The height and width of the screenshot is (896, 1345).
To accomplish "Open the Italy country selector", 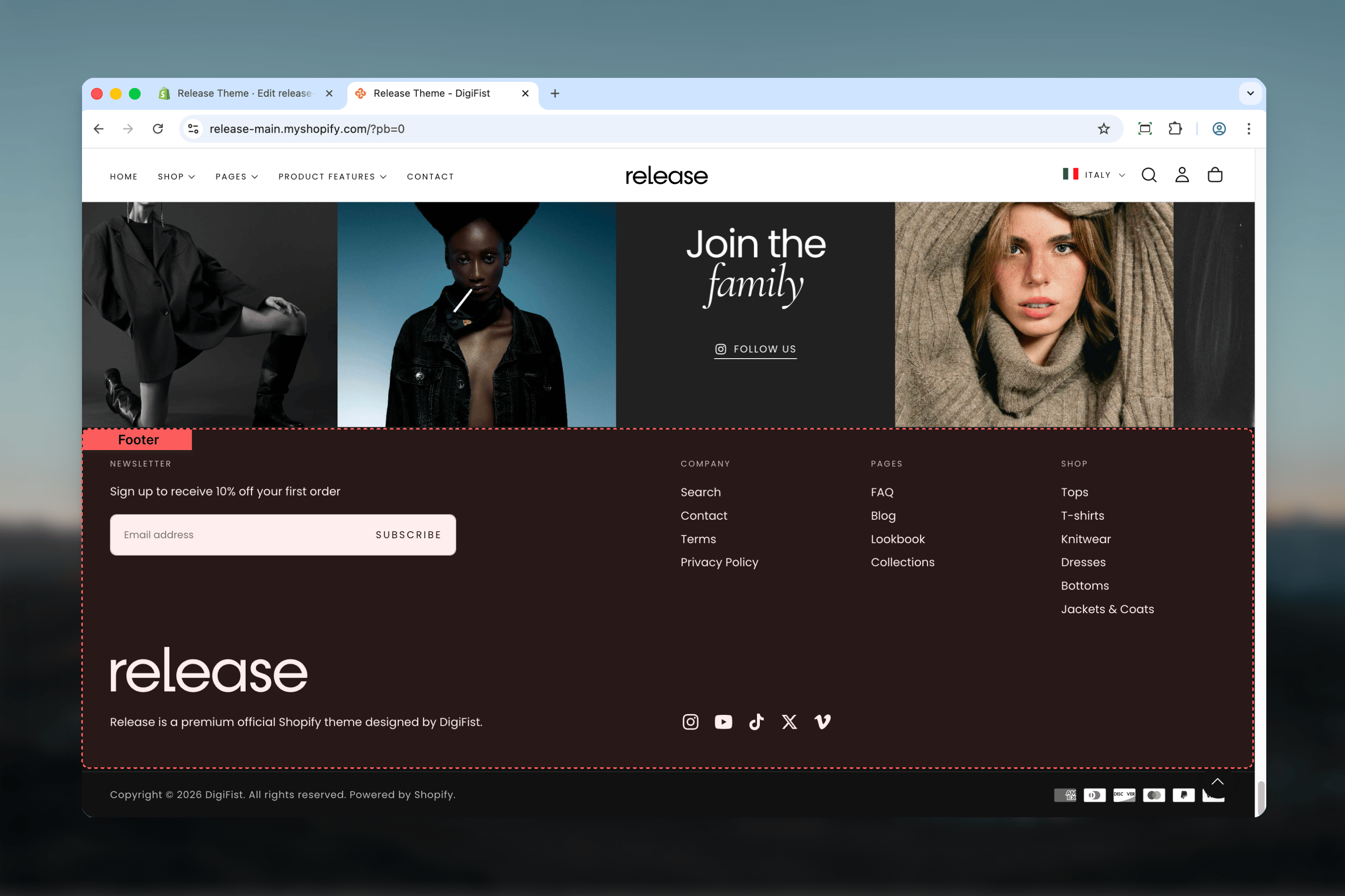I will click(x=1094, y=175).
